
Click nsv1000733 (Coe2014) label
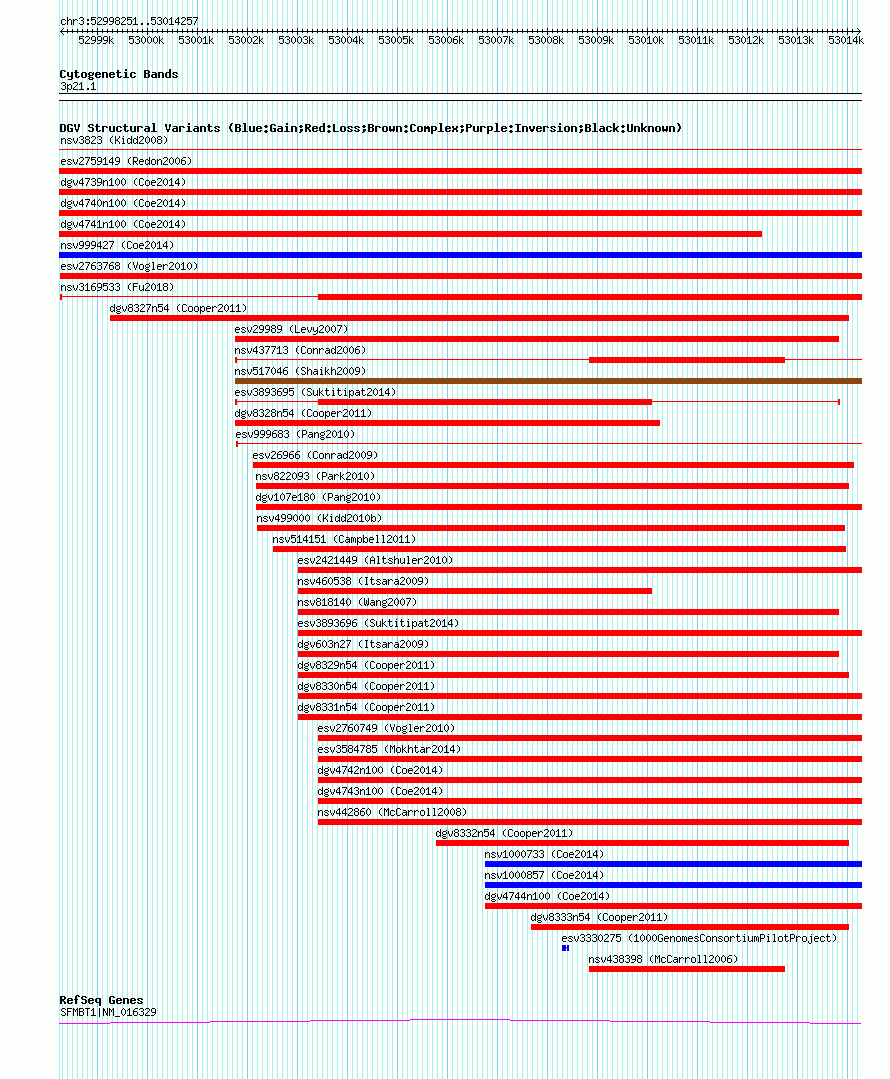[x=544, y=854]
